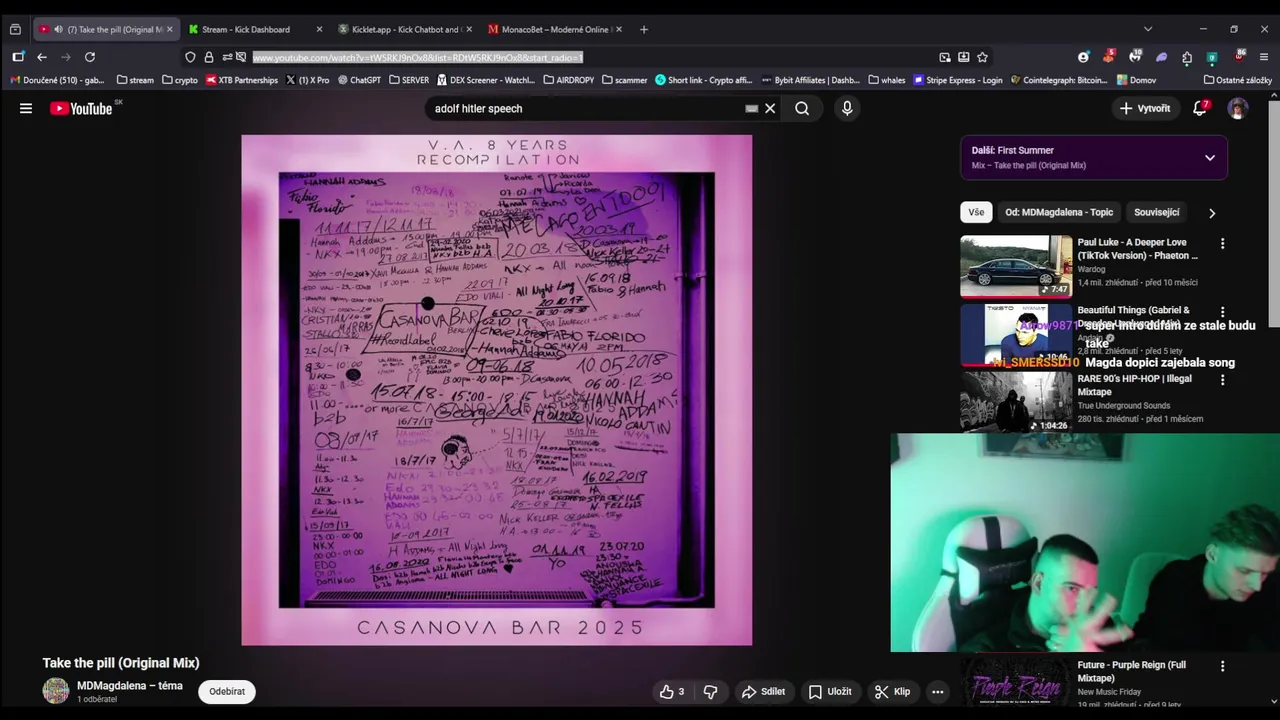Like the video with thumbs up

pos(672,691)
